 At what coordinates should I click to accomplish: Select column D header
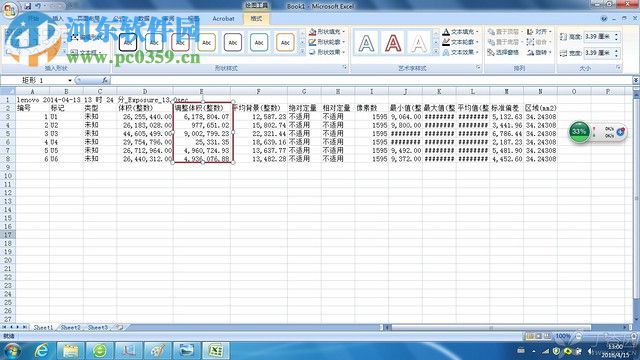coord(145,91)
